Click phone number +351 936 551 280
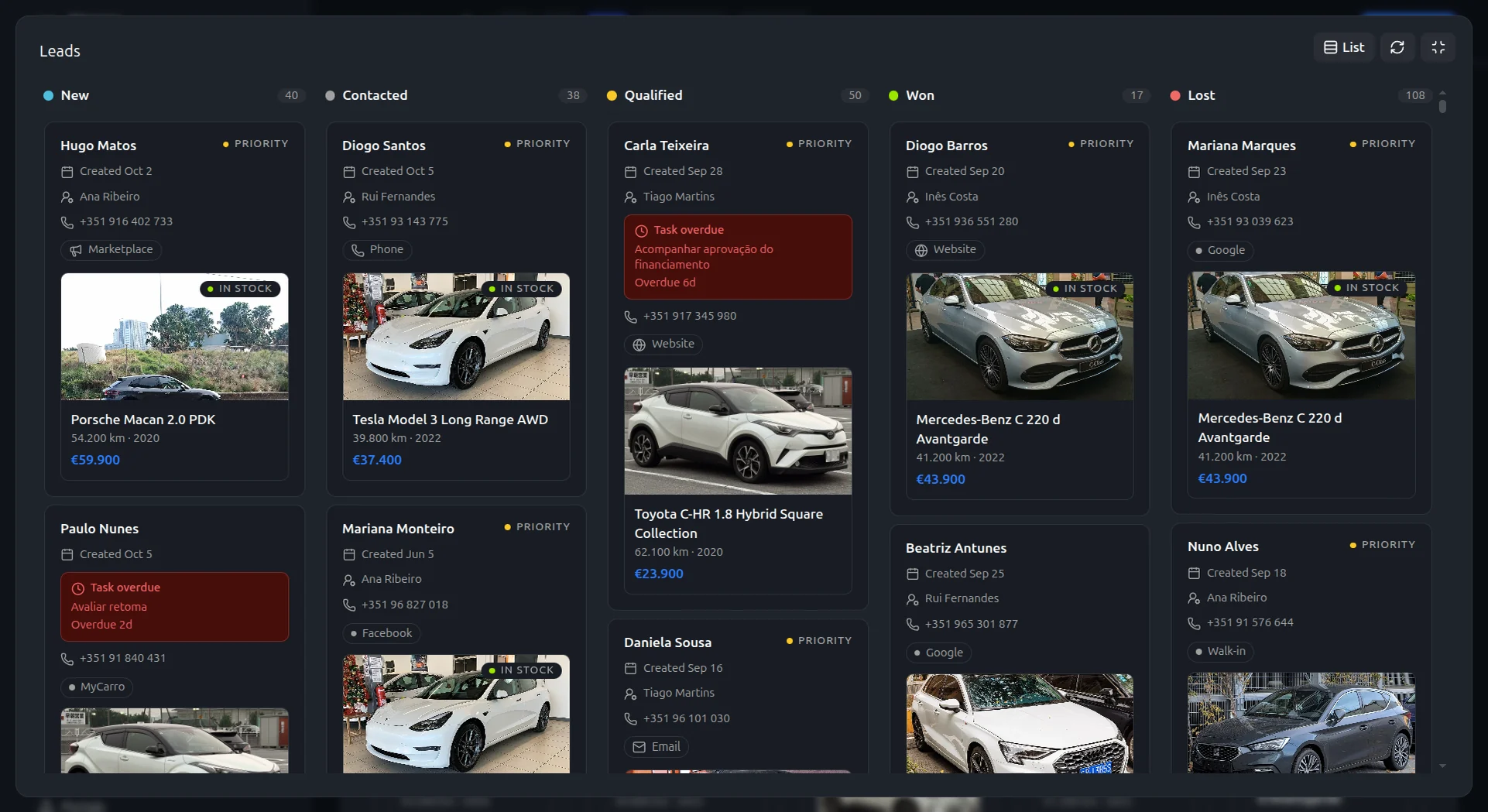Viewport: 1488px width, 812px height. [x=971, y=221]
